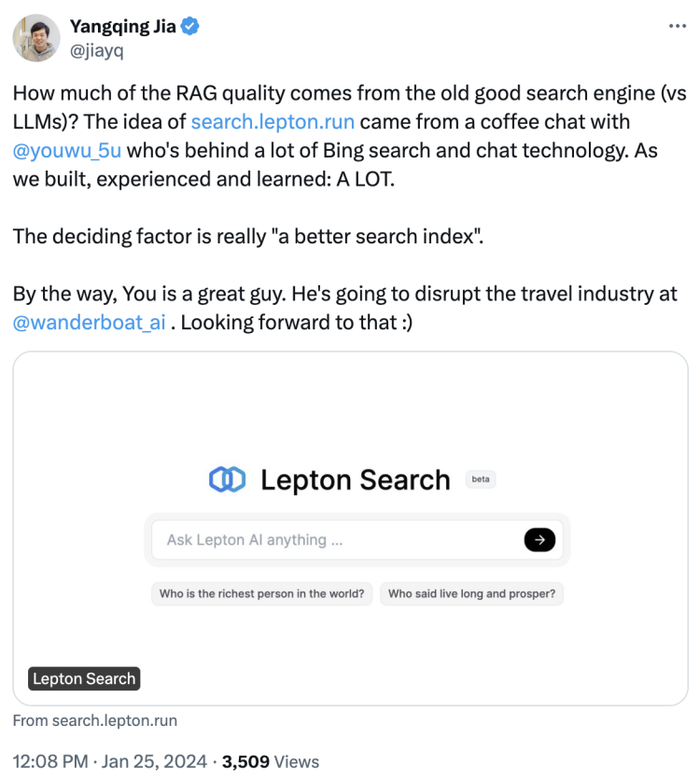
Task: Click the From search.lepton.run source text
Action: (95, 720)
